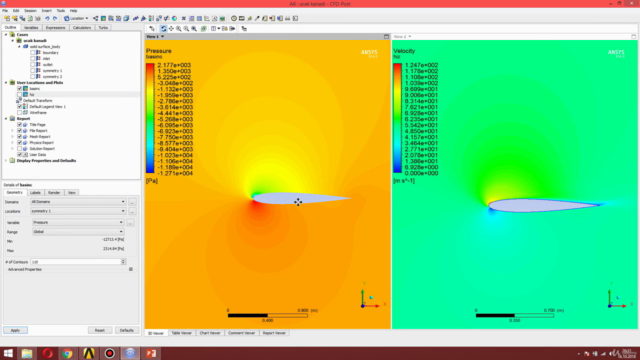This screenshot has height=360, width=640.
Task: Open the Location dropdown in toolbar
Action: point(76,18)
